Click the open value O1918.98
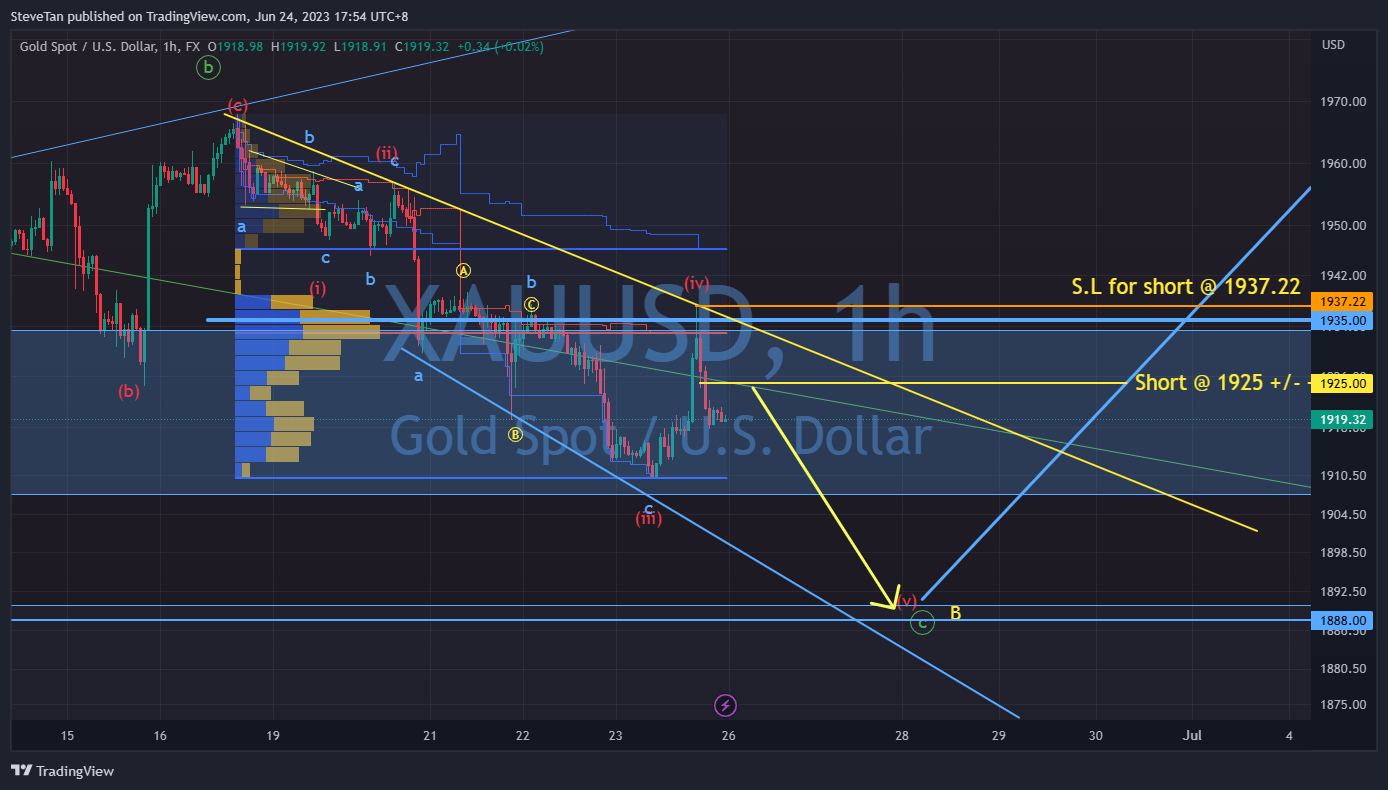This screenshot has height=790, width=1388. tap(236, 46)
